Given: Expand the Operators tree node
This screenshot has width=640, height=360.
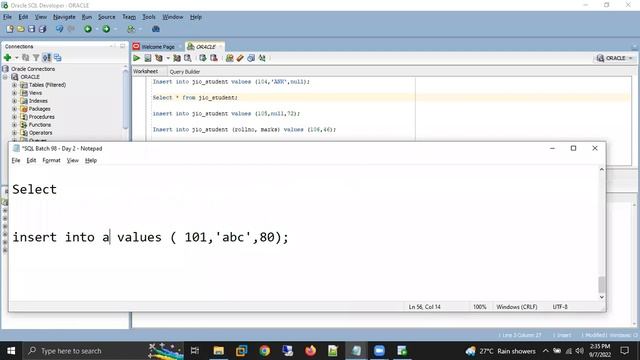Looking at the screenshot, I should [15, 133].
